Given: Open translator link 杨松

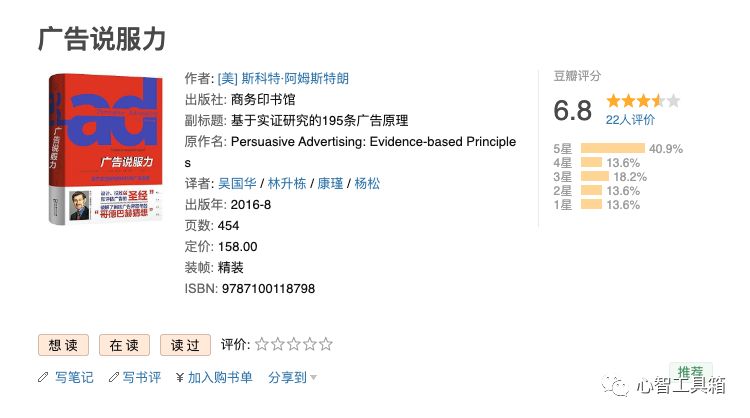Looking at the screenshot, I should [367, 183].
